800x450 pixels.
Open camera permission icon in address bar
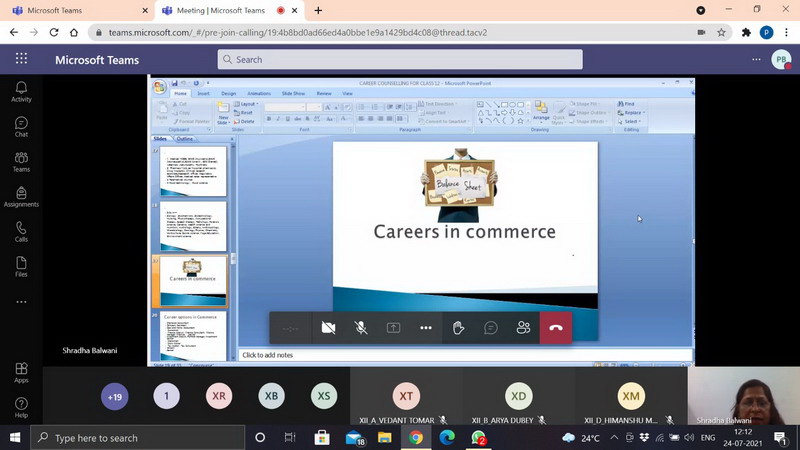[x=702, y=32]
